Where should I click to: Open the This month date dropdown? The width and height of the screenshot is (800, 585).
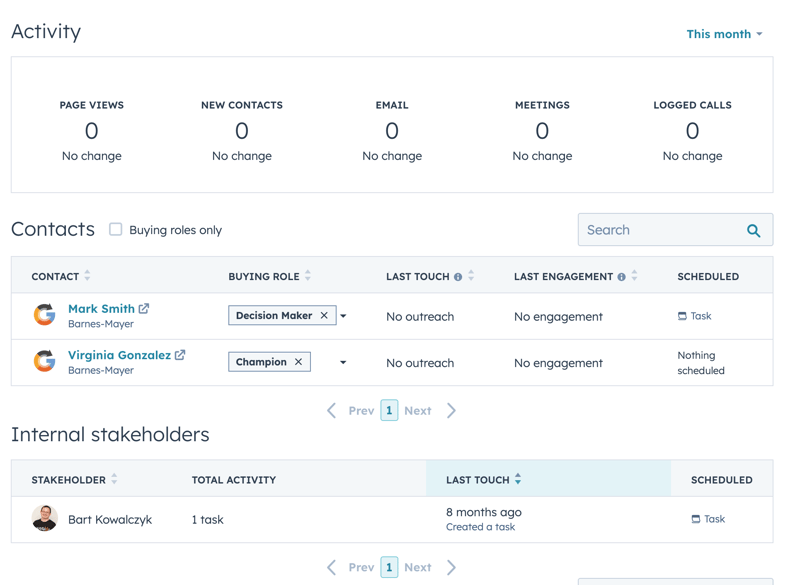[724, 34]
